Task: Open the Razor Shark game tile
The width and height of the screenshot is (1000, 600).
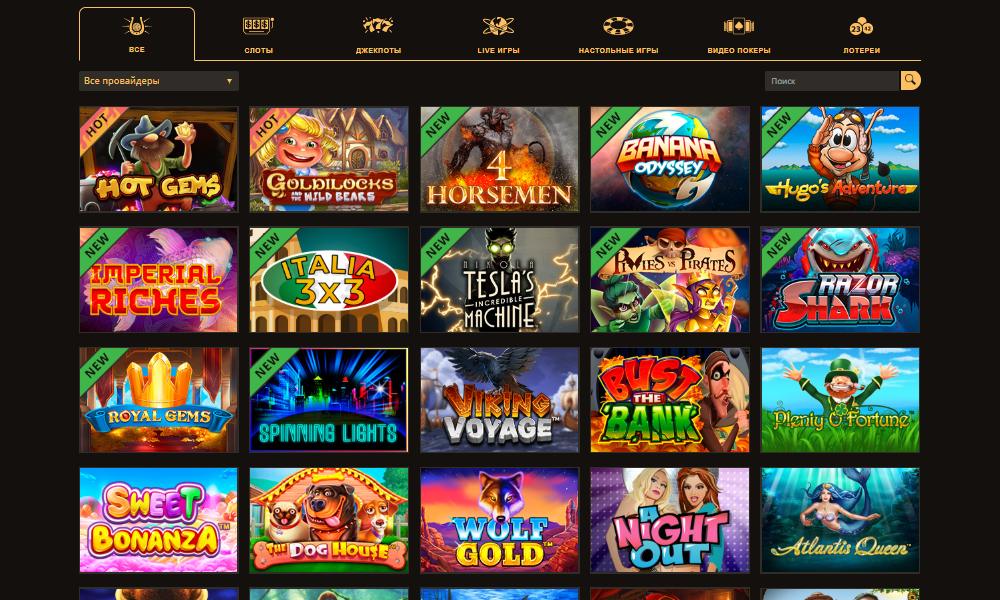Action: (840, 280)
